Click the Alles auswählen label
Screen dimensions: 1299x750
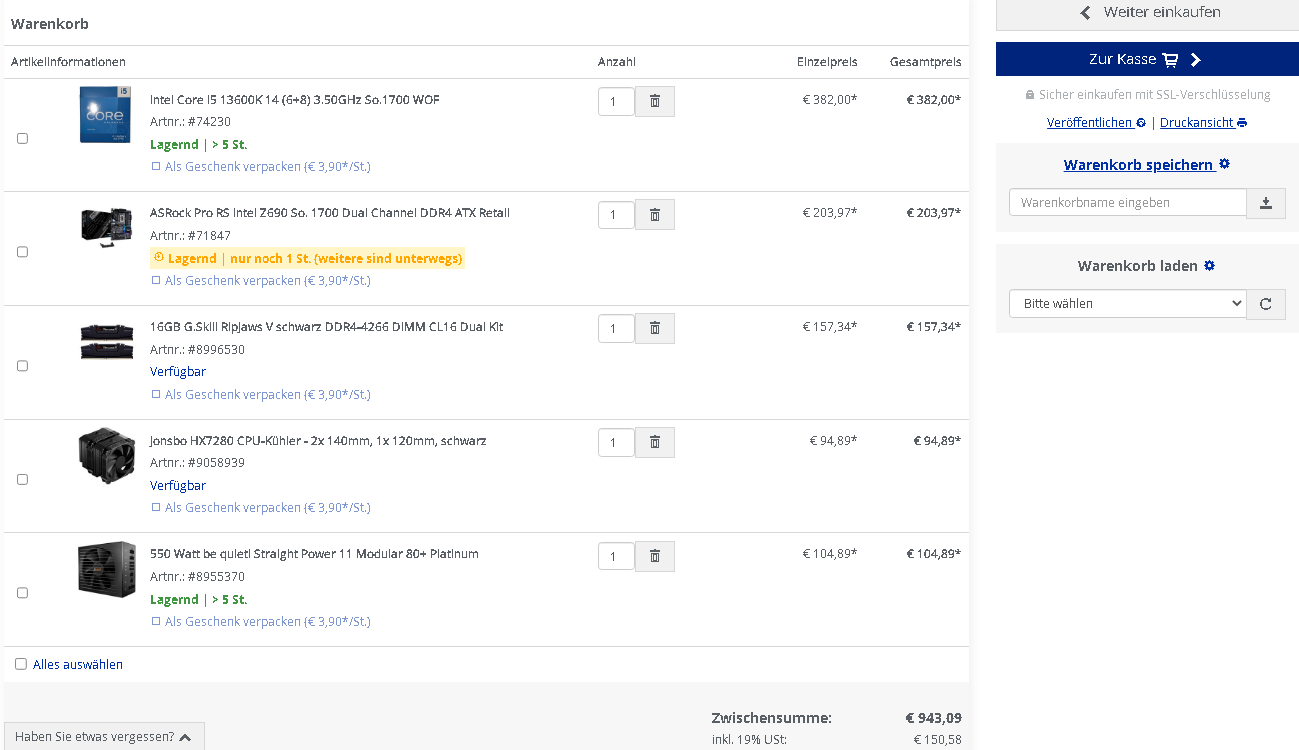pyautogui.click(x=78, y=665)
